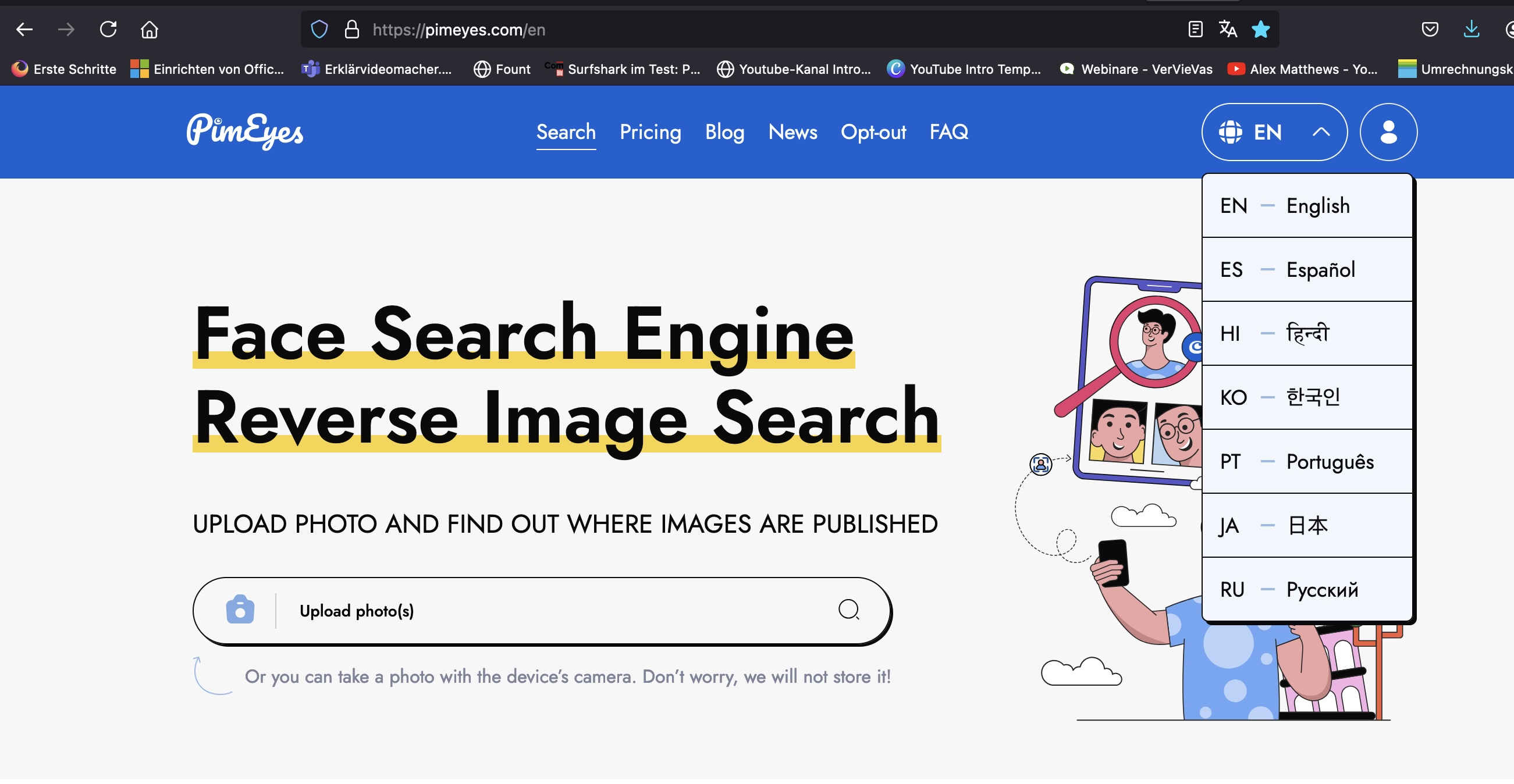Viewport: 1514px width, 784px height.
Task: Toggle reader view icon in address bar
Action: click(x=1195, y=28)
